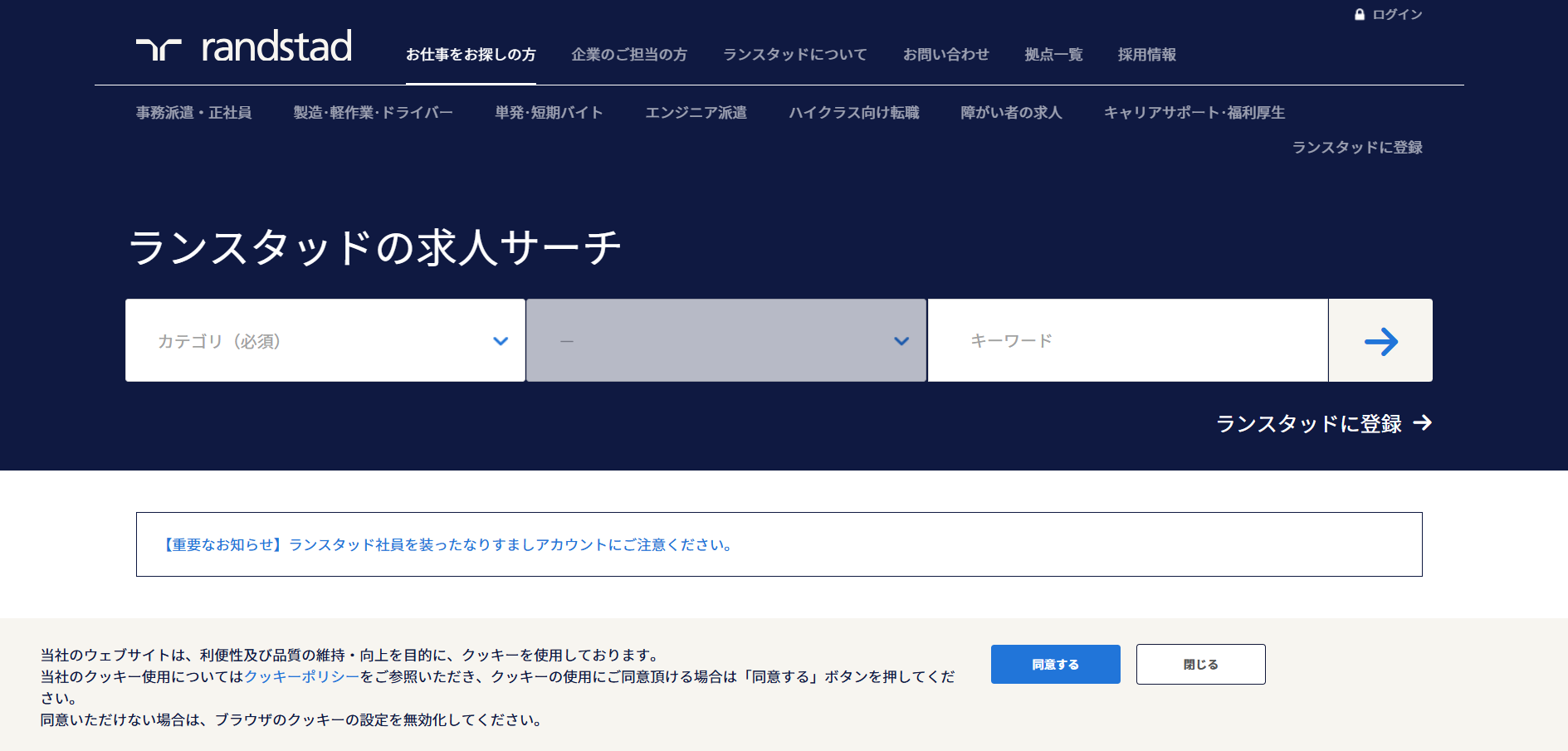Select the お仕事をお探しの方 tab
Screen dimensions: 1568x751
(x=471, y=55)
